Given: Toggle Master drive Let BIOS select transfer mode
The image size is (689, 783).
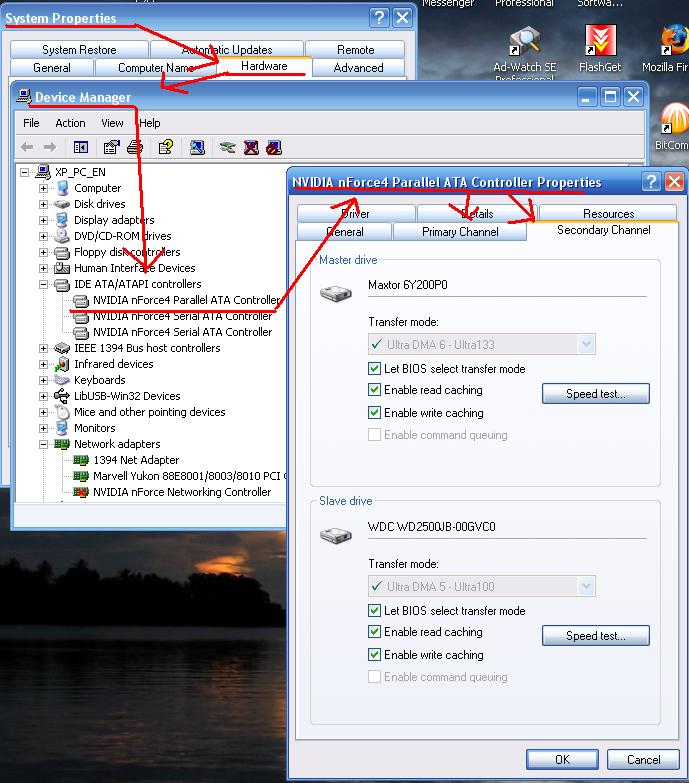Looking at the screenshot, I should point(374,369).
